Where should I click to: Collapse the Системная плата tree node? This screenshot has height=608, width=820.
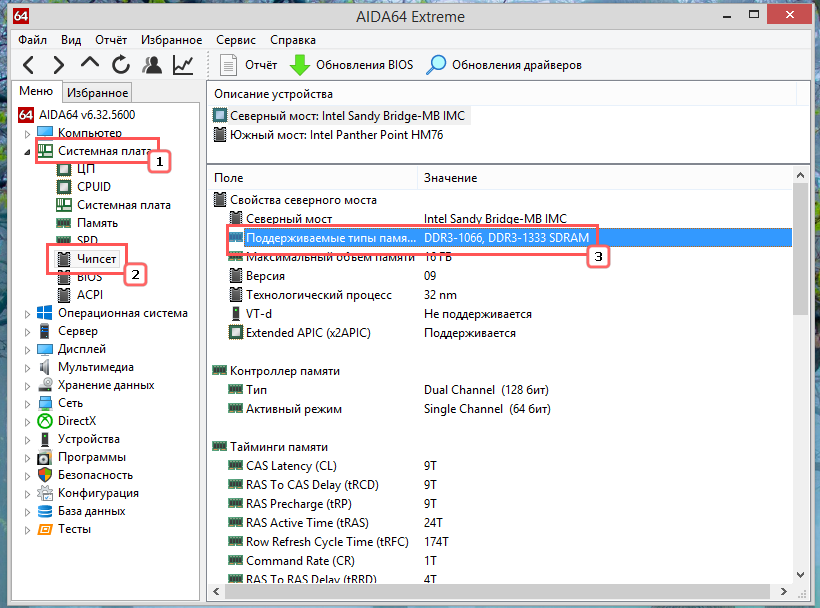pyautogui.click(x=27, y=152)
